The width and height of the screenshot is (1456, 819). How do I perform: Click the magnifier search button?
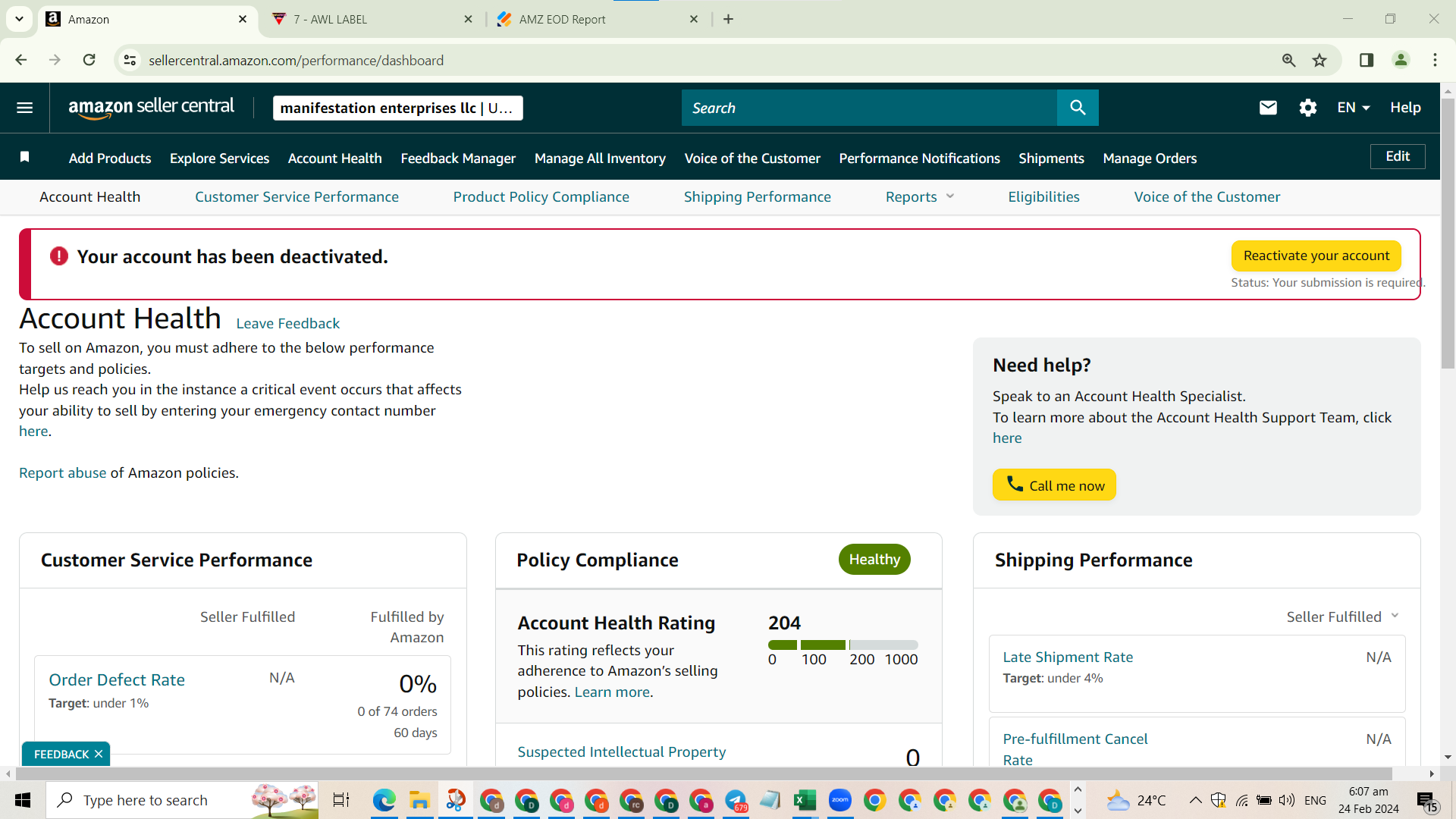(1078, 108)
